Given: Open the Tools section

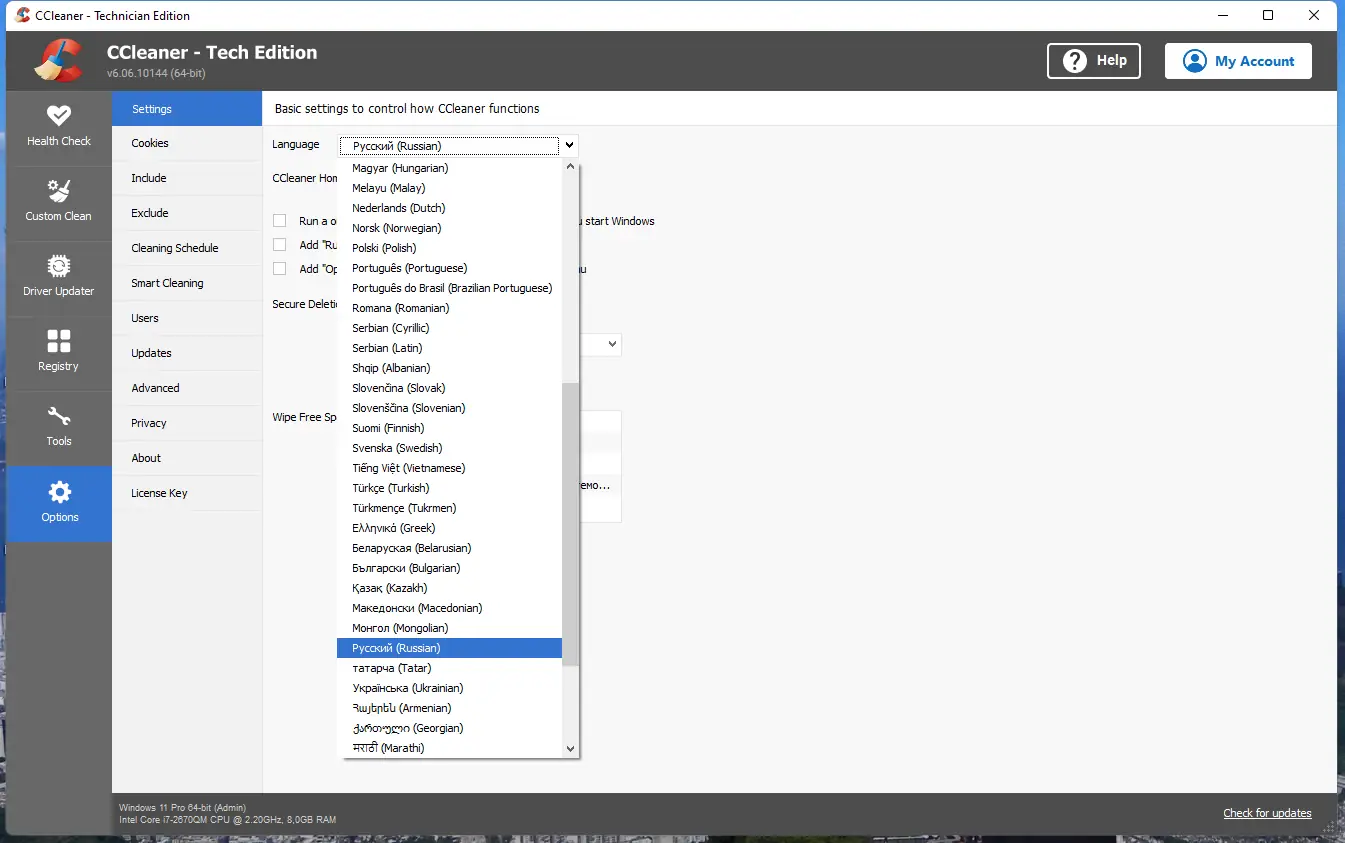Looking at the screenshot, I should tap(59, 425).
